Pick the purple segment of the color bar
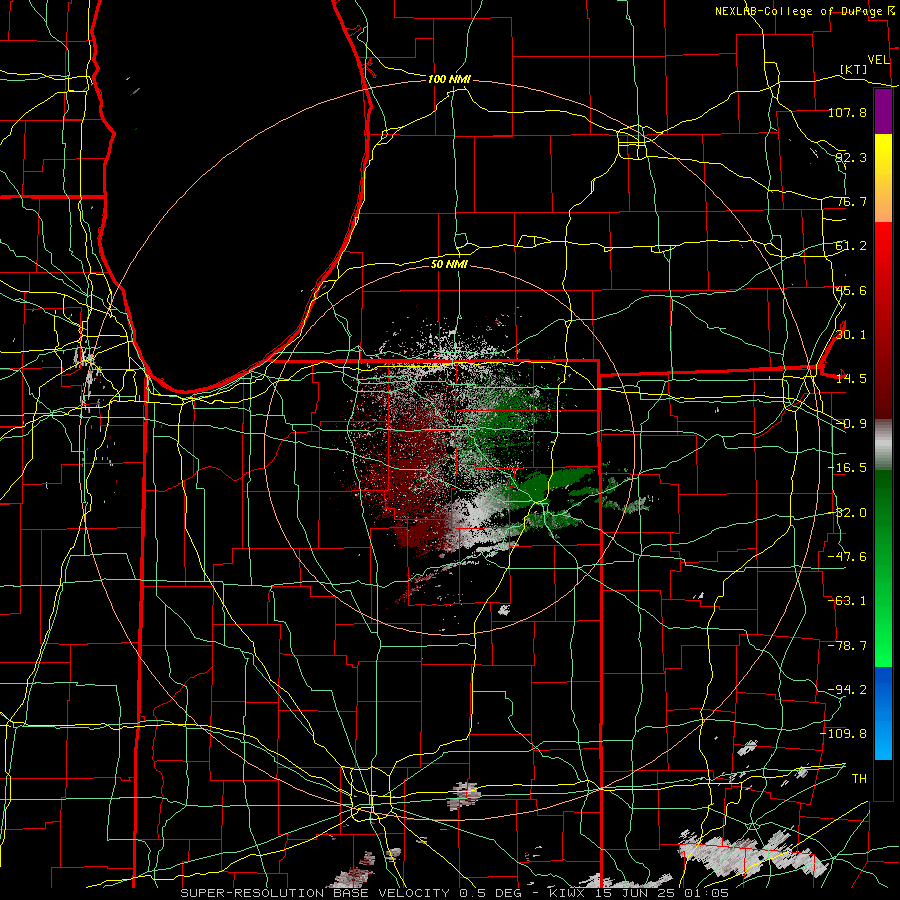Screen dimensions: 900x900 883,111
